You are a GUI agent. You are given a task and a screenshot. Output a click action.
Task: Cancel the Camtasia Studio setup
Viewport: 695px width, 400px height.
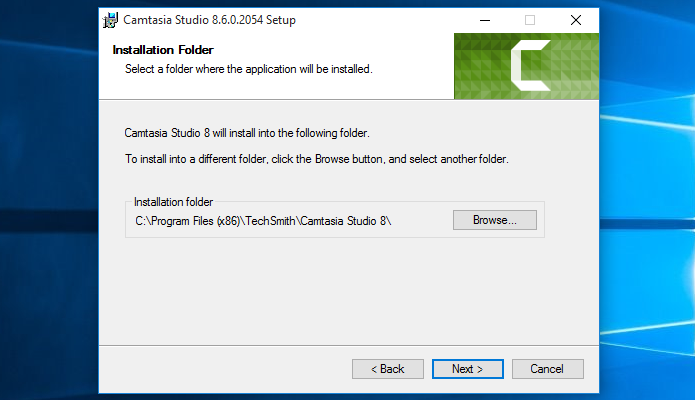click(547, 369)
